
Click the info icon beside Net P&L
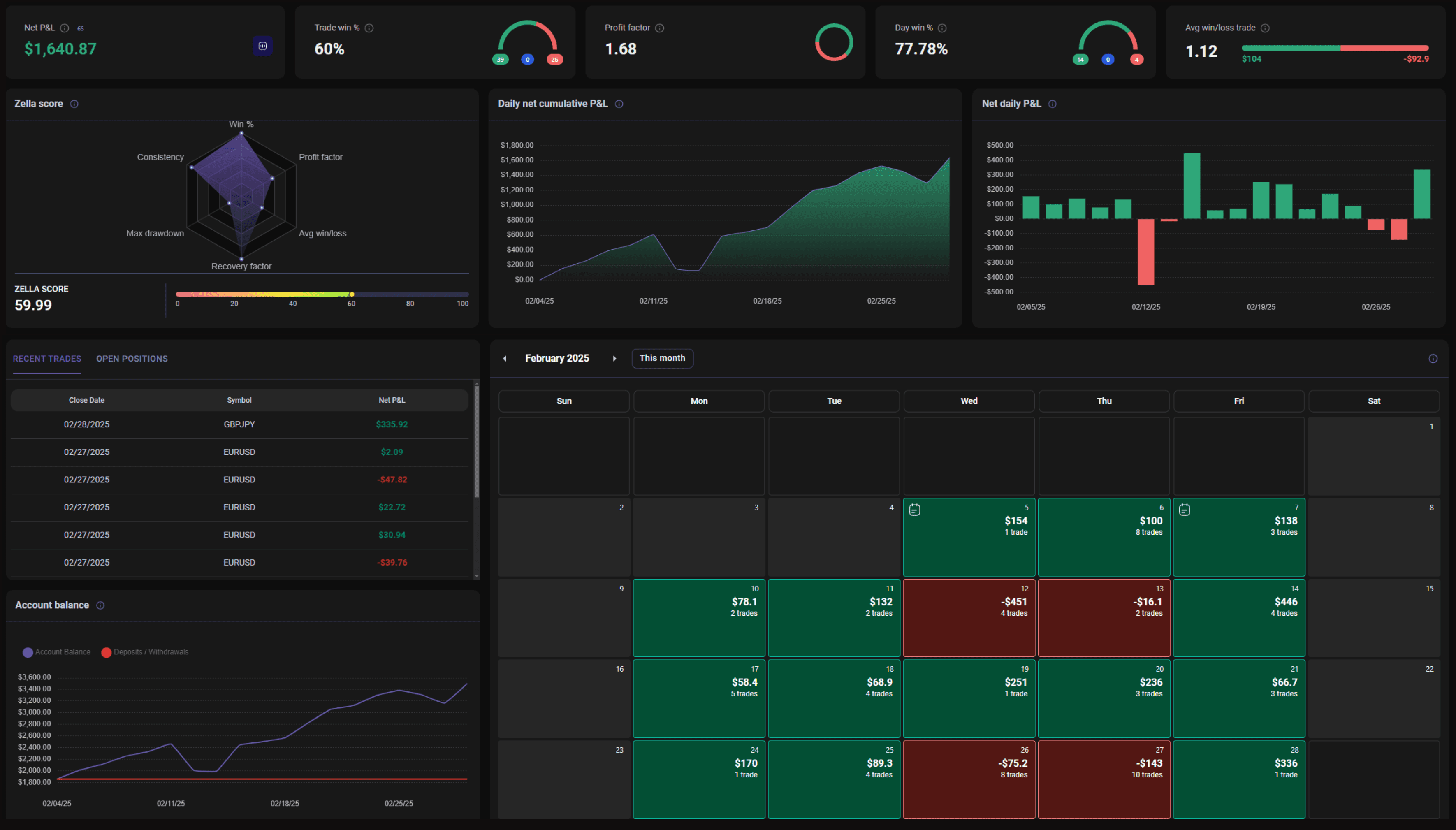click(x=65, y=28)
